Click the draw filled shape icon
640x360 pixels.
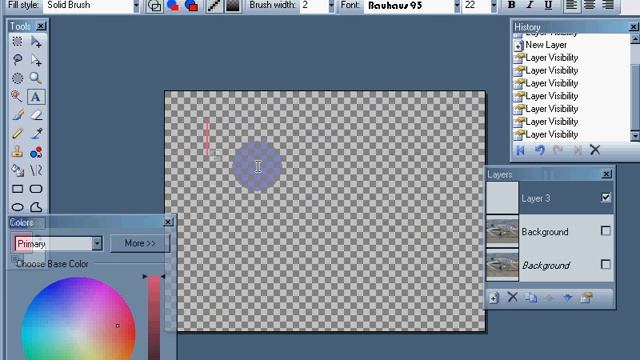click(173, 5)
